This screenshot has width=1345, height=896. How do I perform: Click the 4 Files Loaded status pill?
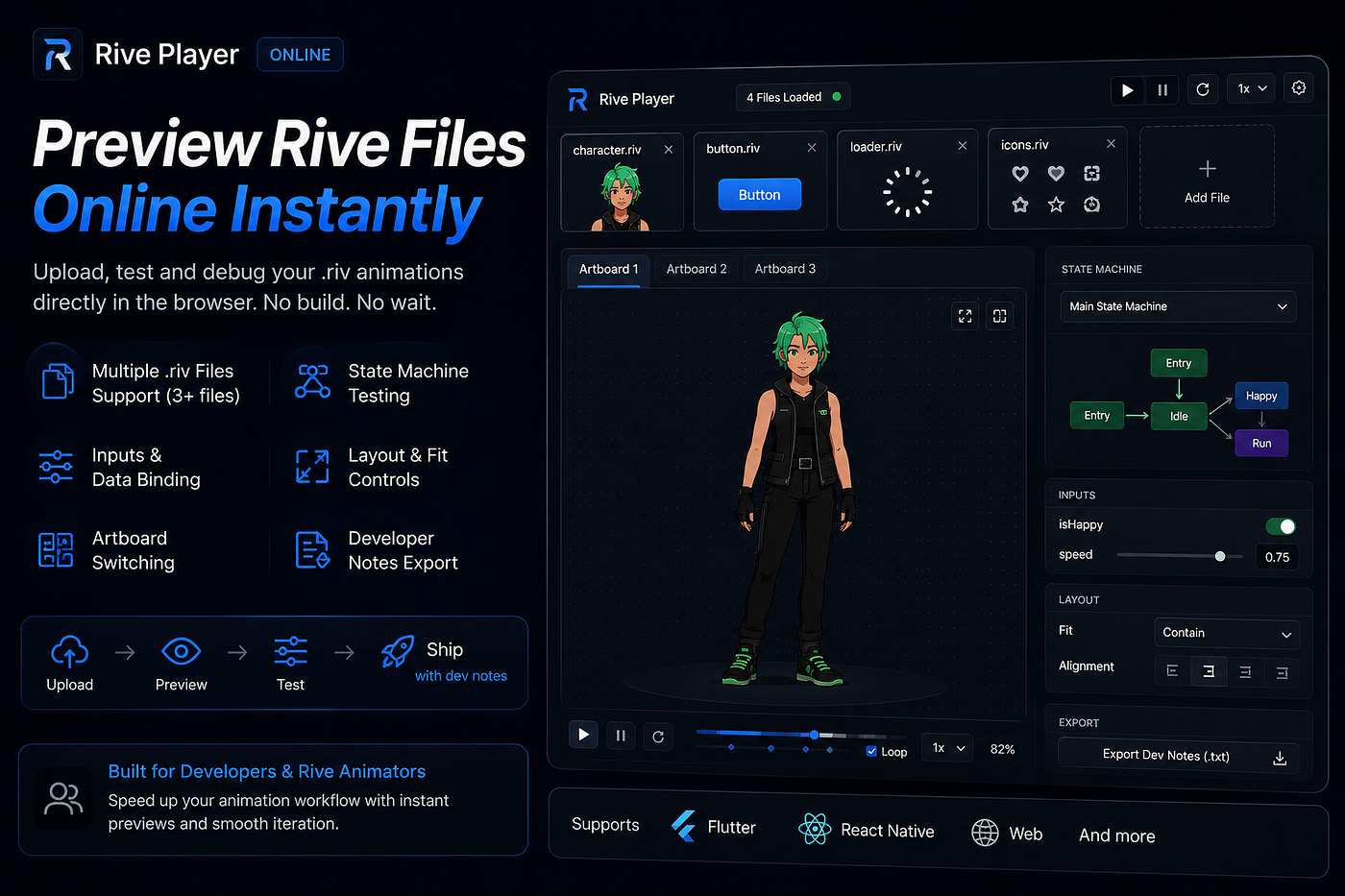point(794,97)
